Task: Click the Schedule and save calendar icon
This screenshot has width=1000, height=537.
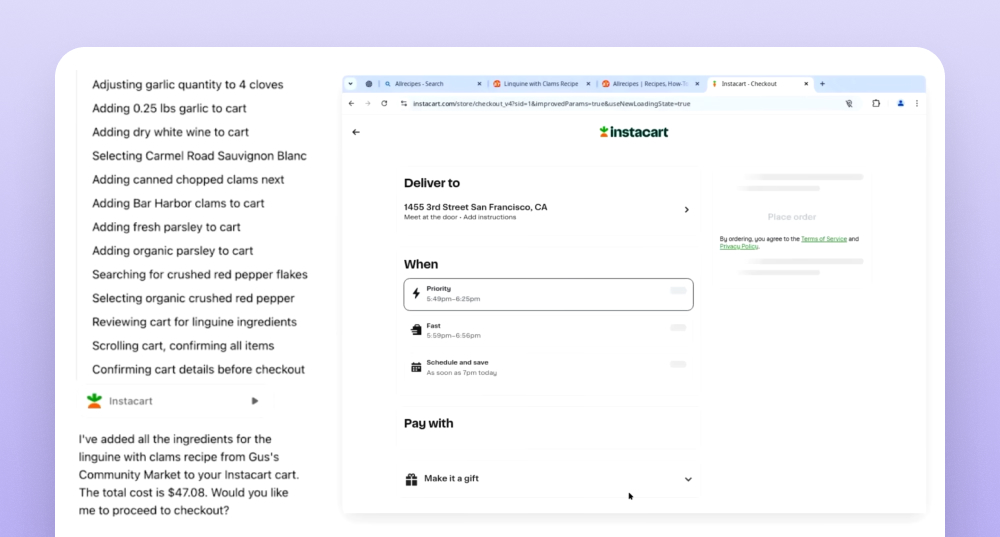Action: (416, 367)
